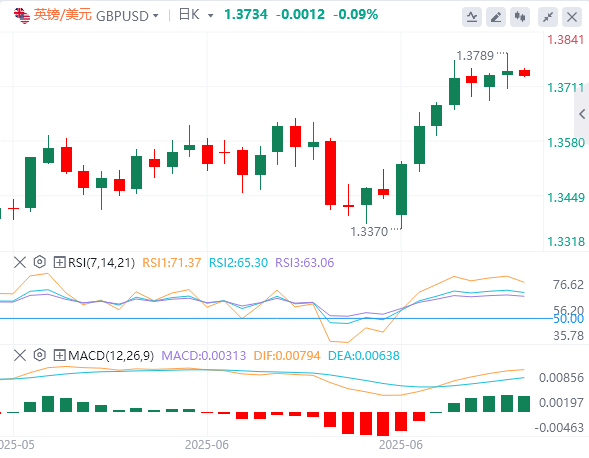Open the line chart indicator icon

coord(472,17)
